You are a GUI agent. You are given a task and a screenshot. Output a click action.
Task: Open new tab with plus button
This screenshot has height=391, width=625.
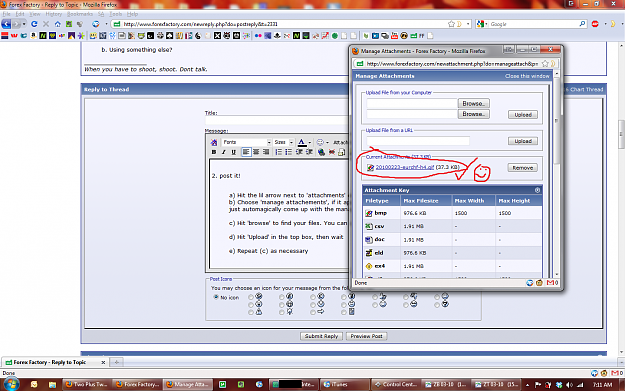[117, 362]
